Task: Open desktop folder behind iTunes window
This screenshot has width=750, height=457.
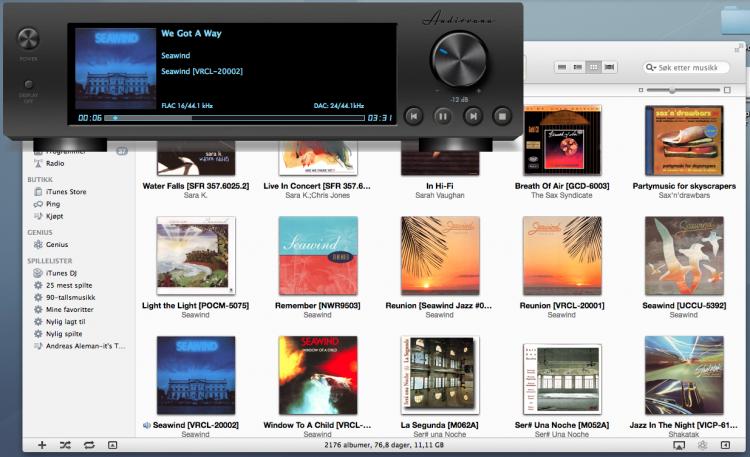Action: pyautogui.click(x=736, y=19)
